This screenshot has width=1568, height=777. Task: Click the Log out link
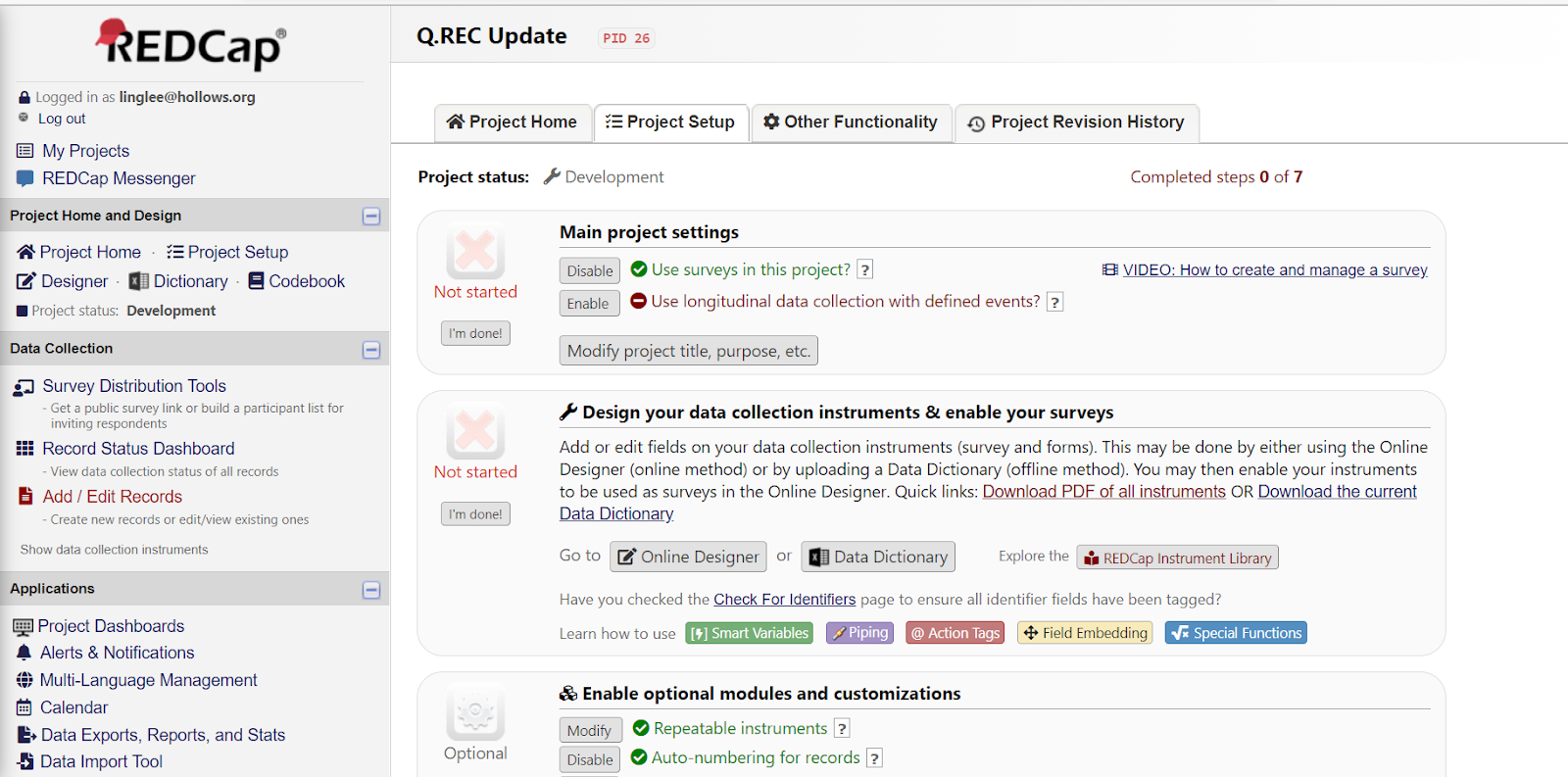tap(62, 119)
